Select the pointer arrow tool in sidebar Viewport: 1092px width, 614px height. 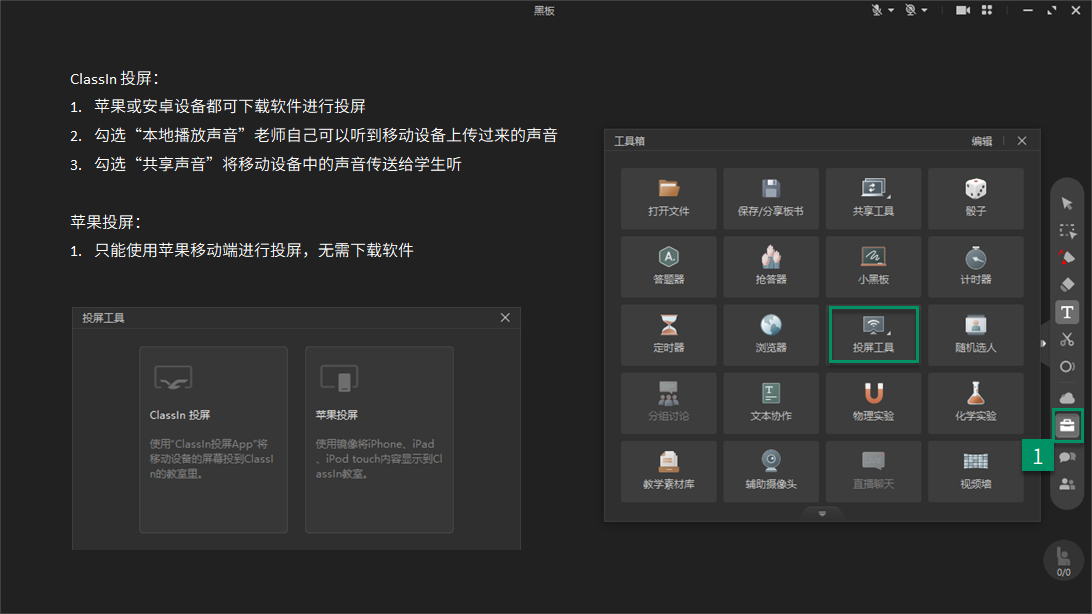(x=1067, y=203)
